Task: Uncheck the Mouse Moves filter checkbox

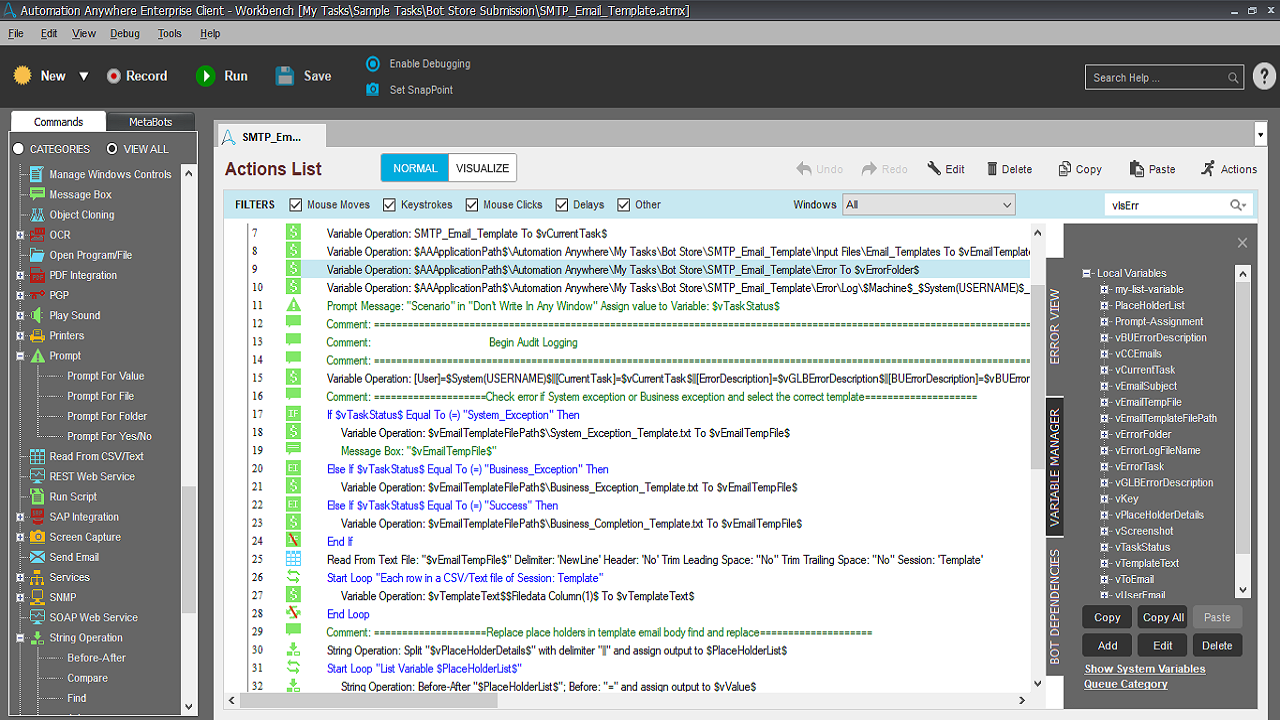Action: click(296, 205)
